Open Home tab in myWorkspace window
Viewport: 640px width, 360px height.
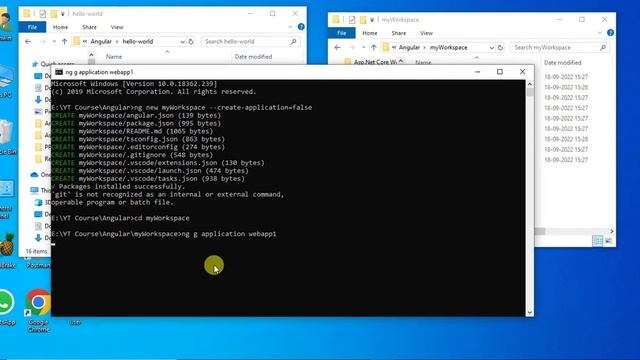[370, 33]
